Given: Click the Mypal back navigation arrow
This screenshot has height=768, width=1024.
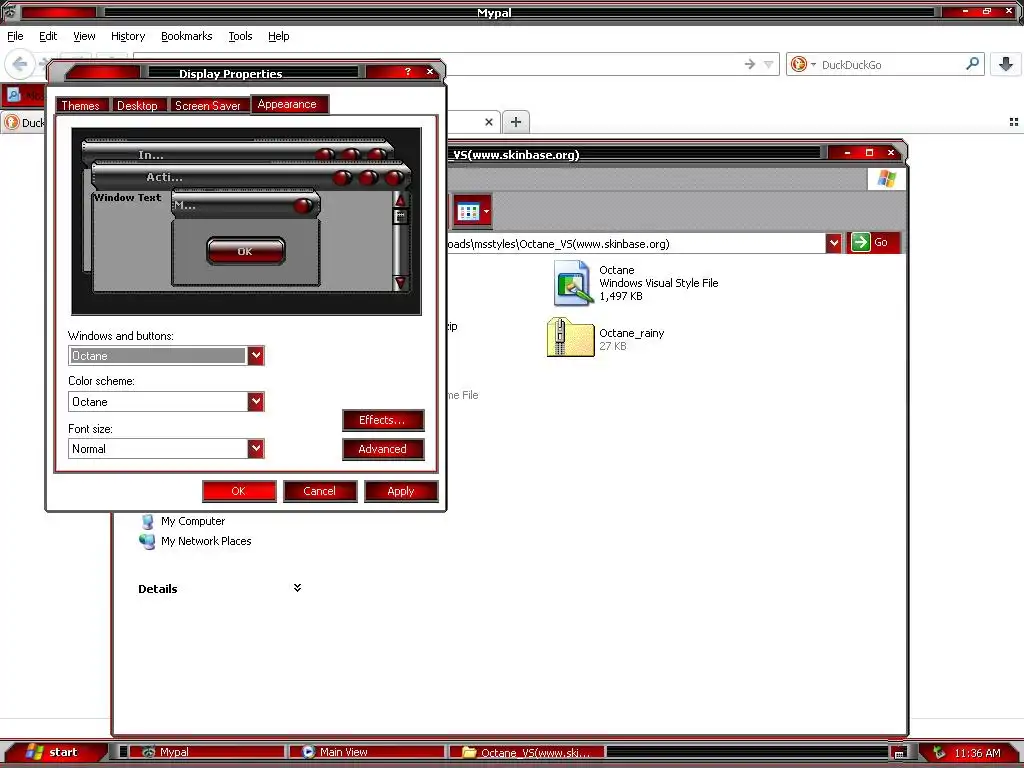Looking at the screenshot, I should pyautogui.click(x=20, y=64).
